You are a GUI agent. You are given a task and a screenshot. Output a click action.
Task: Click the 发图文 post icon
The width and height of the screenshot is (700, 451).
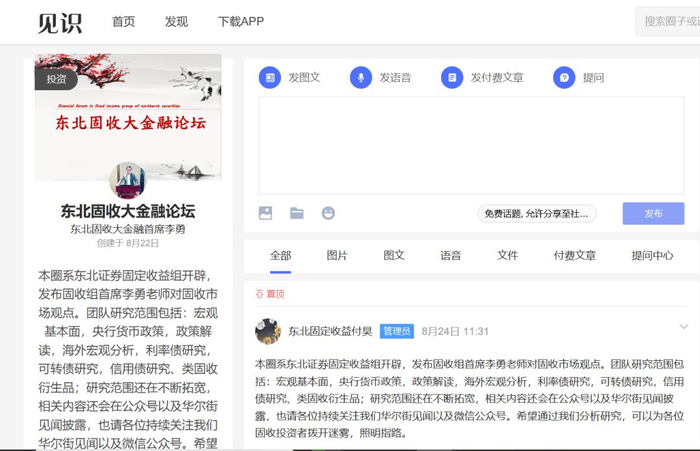(270, 78)
